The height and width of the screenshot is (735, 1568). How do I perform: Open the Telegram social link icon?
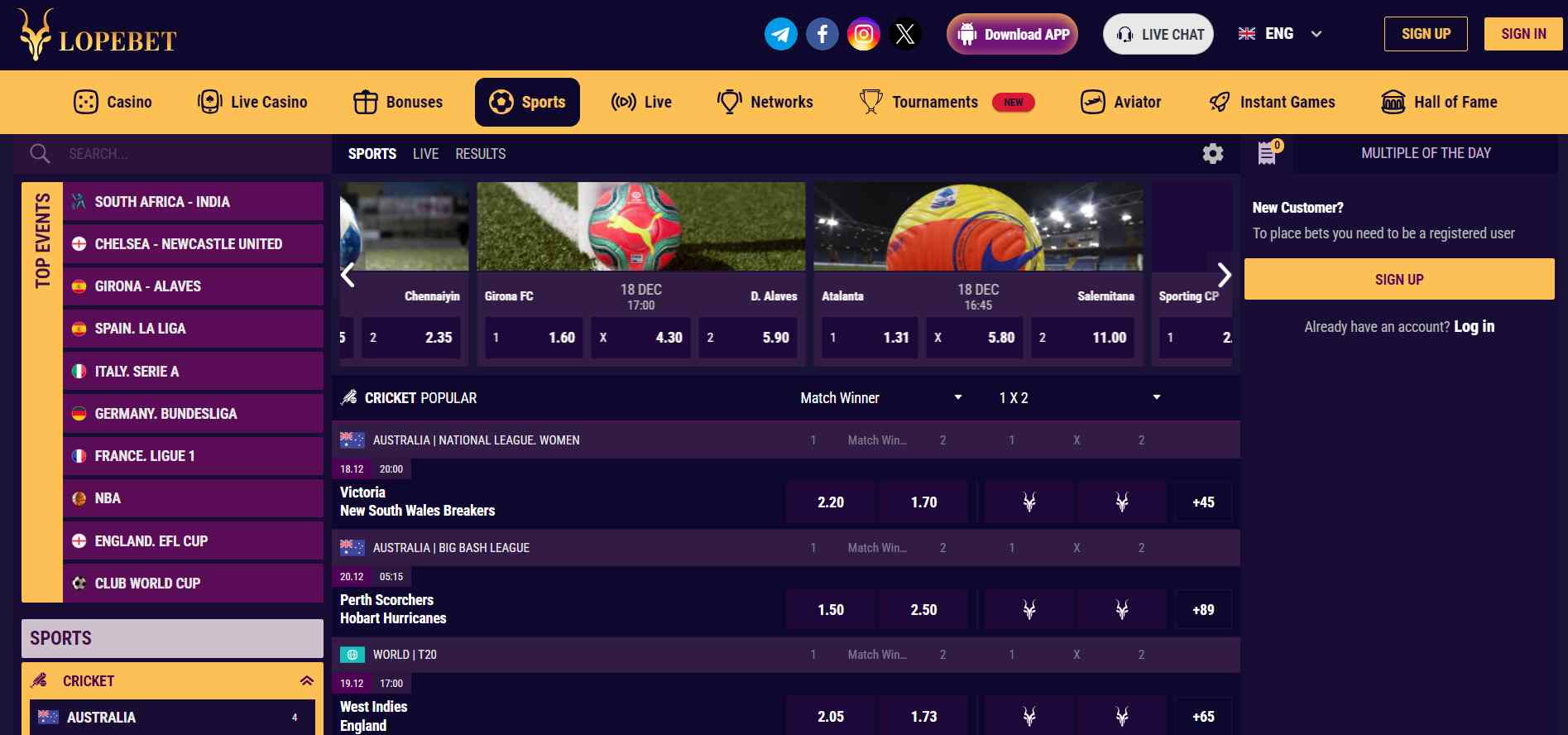(780, 34)
